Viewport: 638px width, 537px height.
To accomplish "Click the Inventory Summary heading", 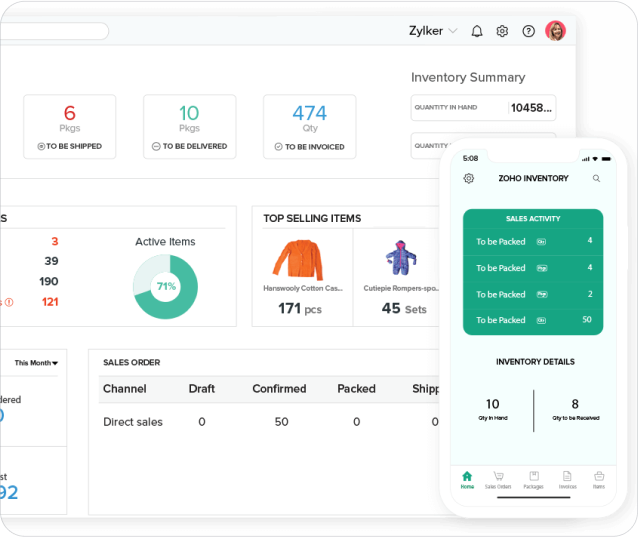I will click(468, 77).
